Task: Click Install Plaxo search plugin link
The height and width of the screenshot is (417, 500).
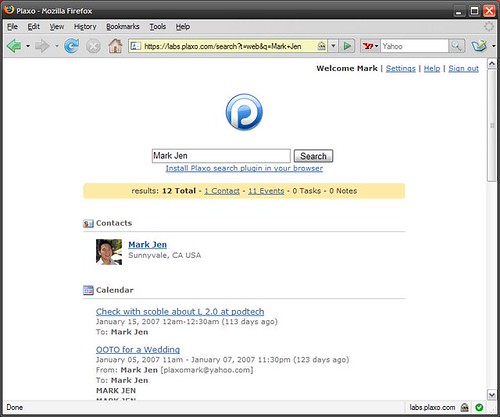Action: coord(244,168)
